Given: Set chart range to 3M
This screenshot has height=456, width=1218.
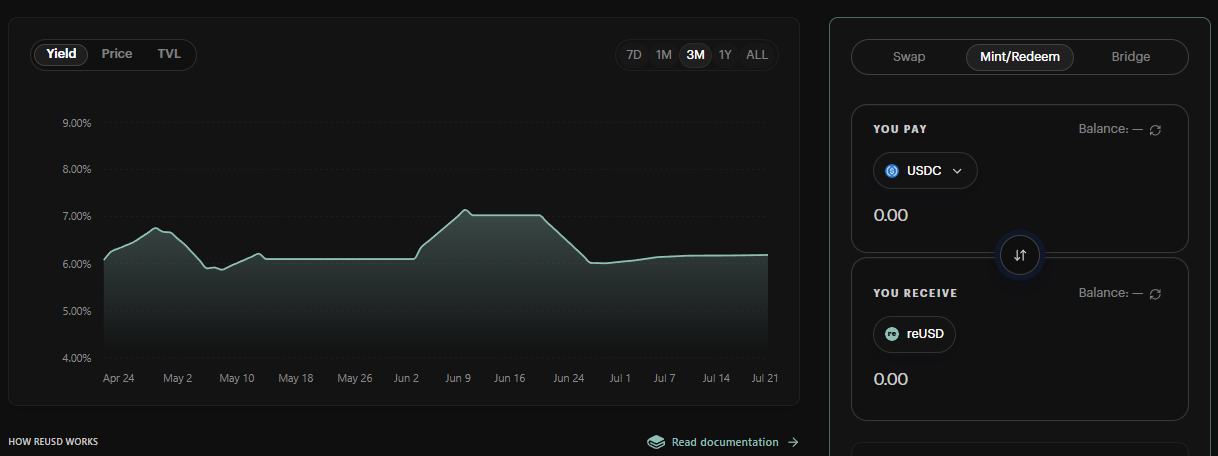Looking at the screenshot, I should (695, 55).
